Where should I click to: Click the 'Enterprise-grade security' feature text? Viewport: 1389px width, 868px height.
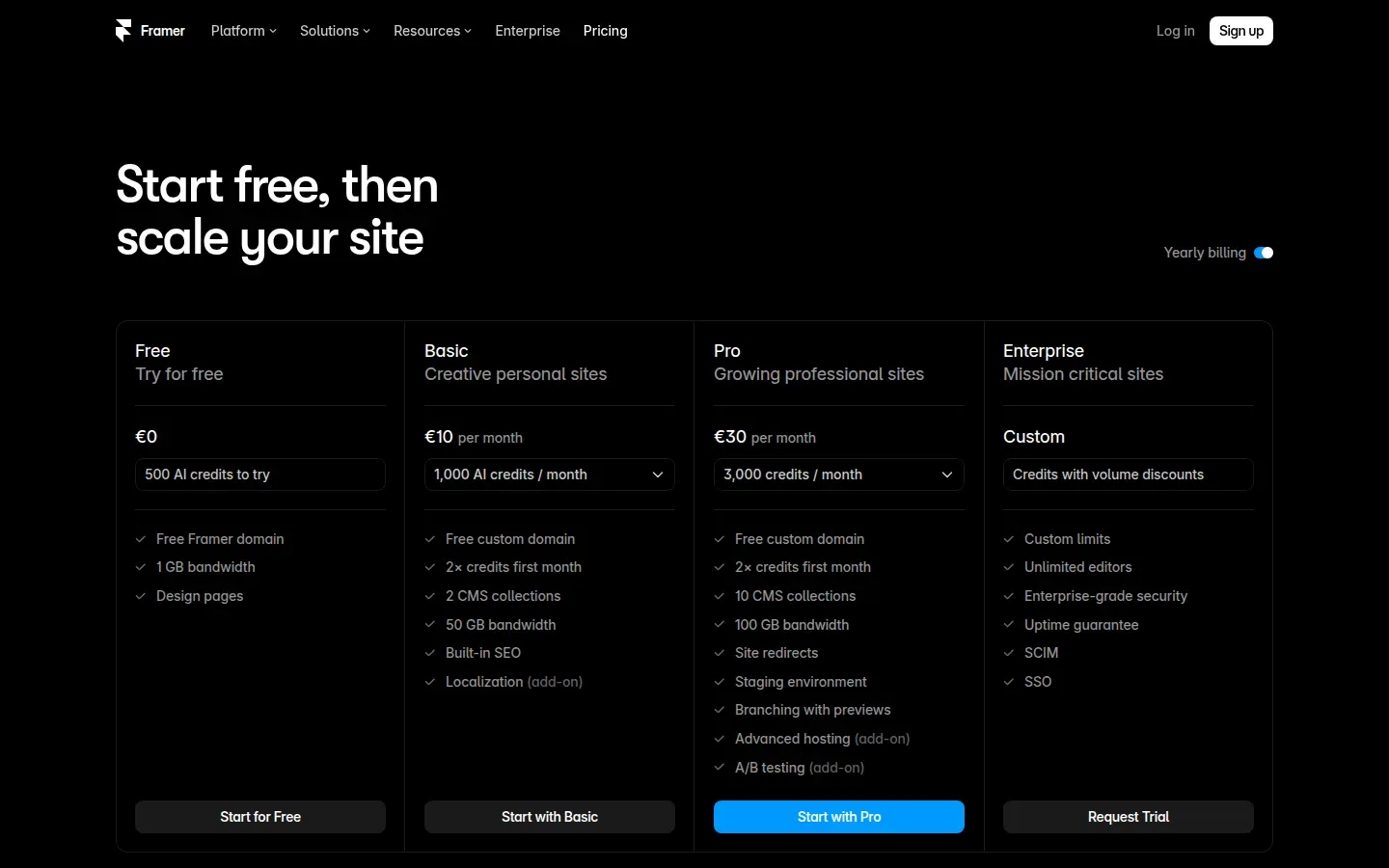point(1105,596)
